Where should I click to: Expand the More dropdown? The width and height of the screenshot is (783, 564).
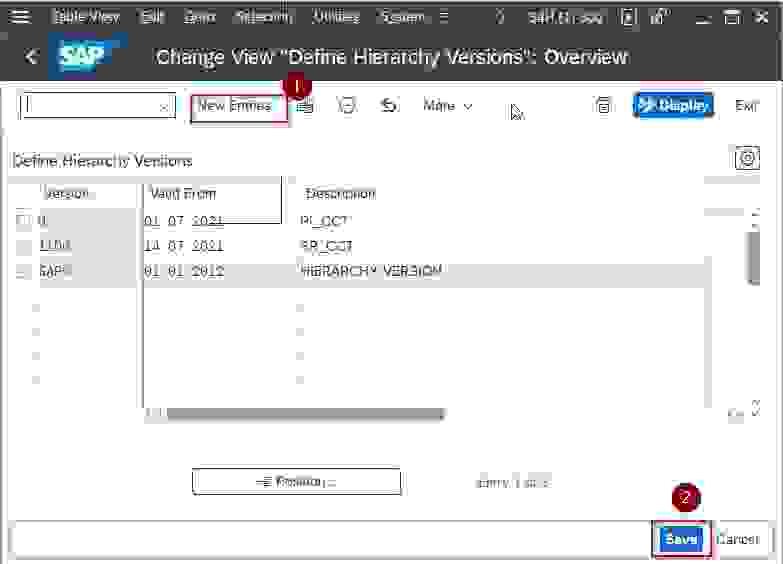(x=447, y=106)
